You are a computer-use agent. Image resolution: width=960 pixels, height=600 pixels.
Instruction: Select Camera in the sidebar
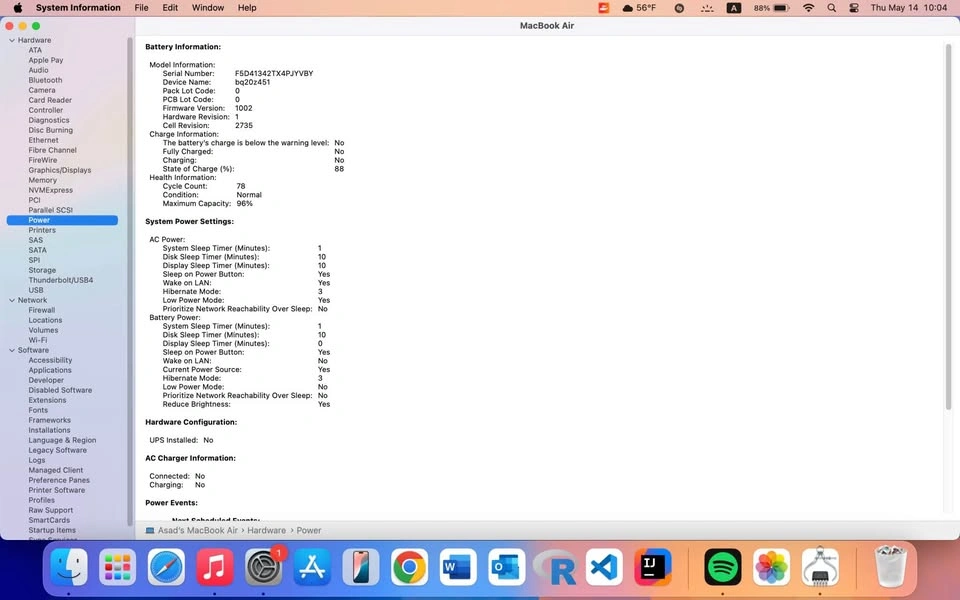(42, 90)
